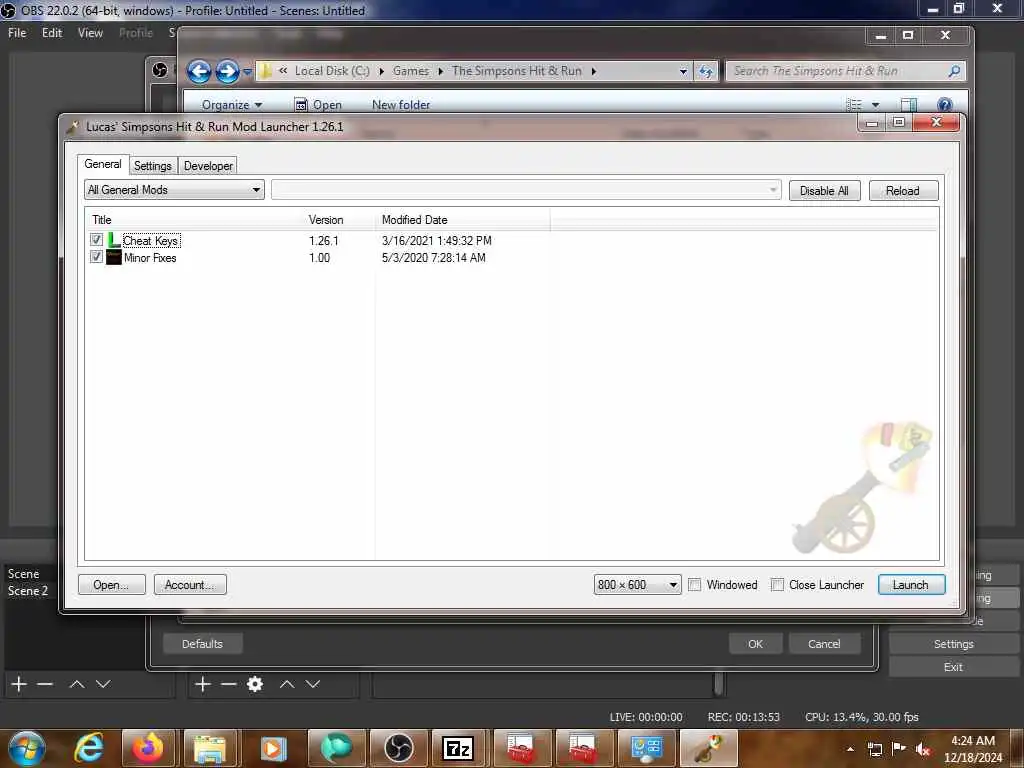
Task: Tick the Close Launcher checkbox
Action: coord(776,584)
